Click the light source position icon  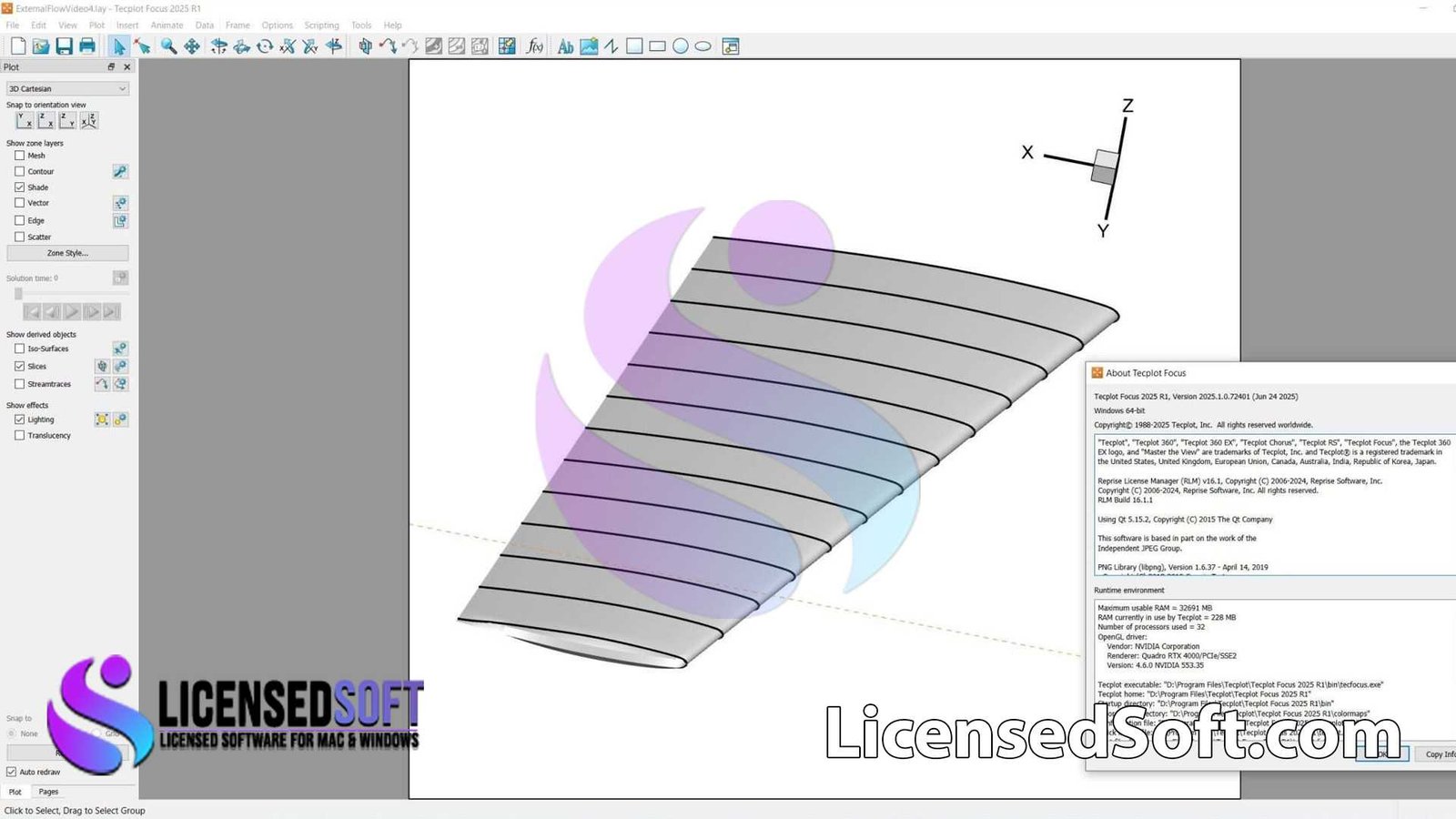click(102, 420)
